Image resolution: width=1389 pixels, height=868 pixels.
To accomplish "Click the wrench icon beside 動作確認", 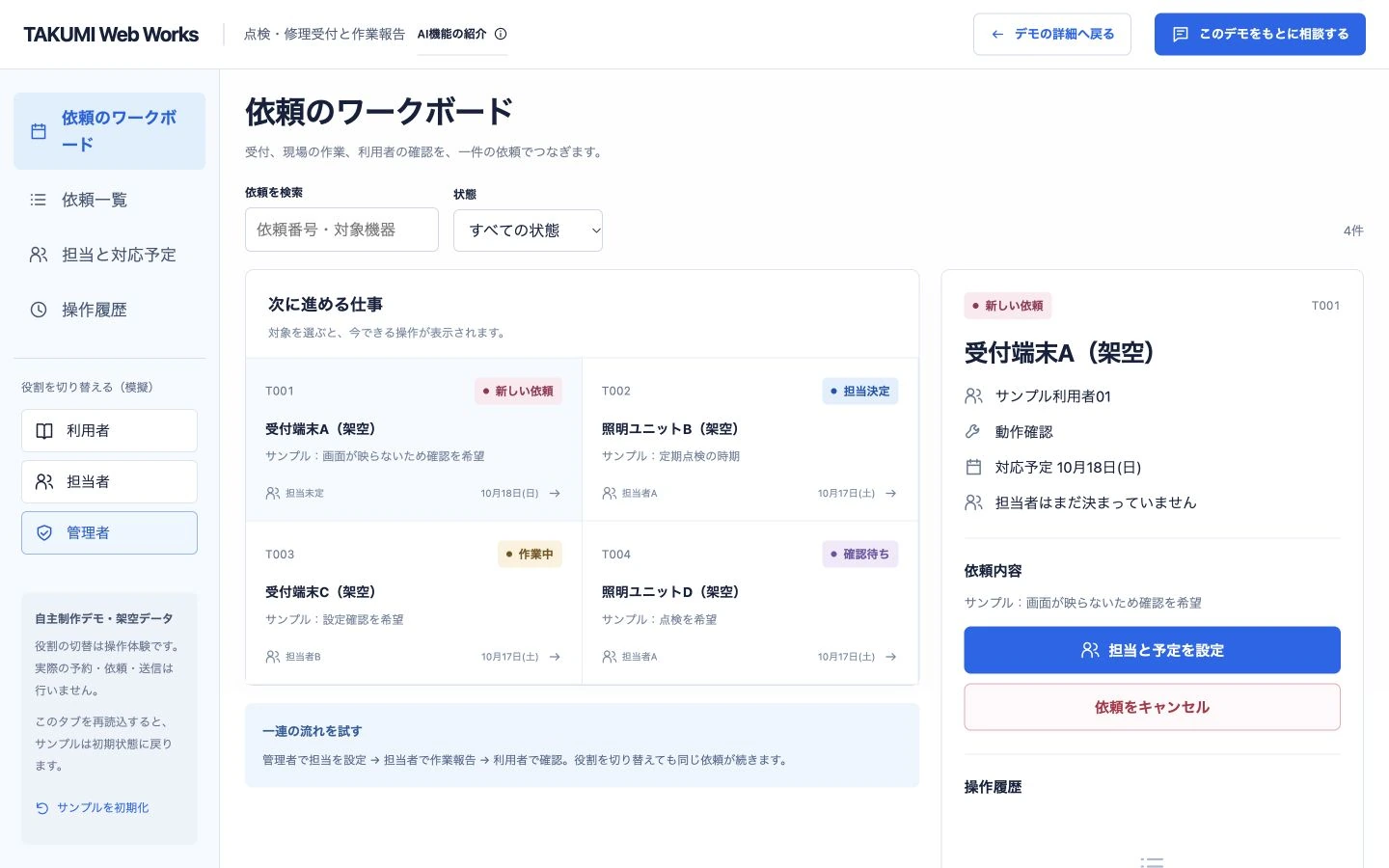I will [973, 431].
